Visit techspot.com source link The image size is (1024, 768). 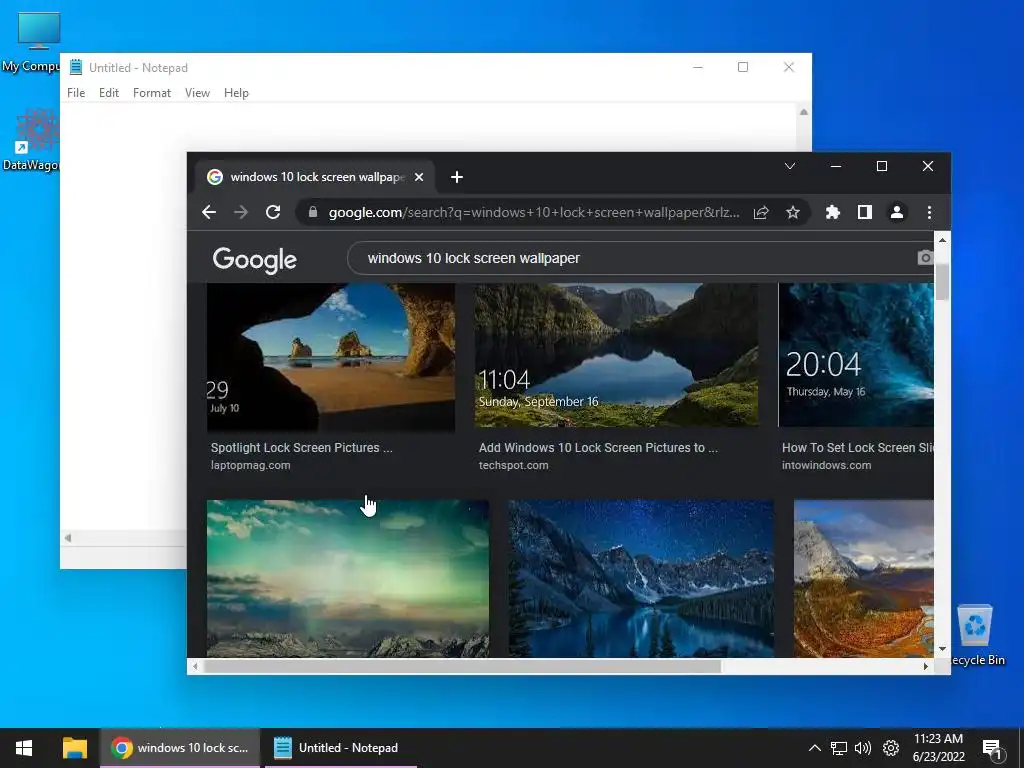click(513, 466)
